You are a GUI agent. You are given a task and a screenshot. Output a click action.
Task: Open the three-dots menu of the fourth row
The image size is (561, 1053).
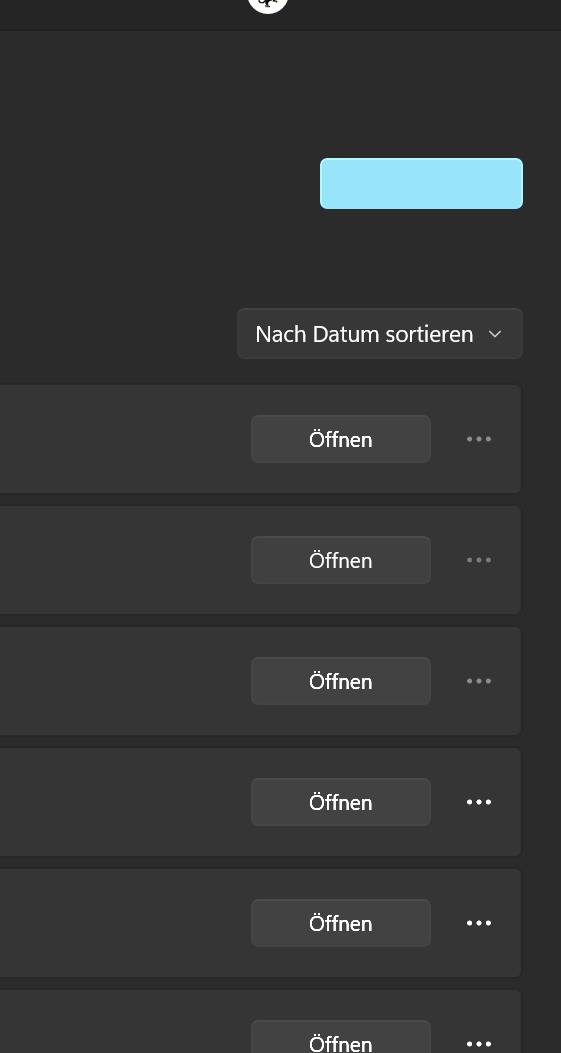pyautogui.click(x=479, y=802)
